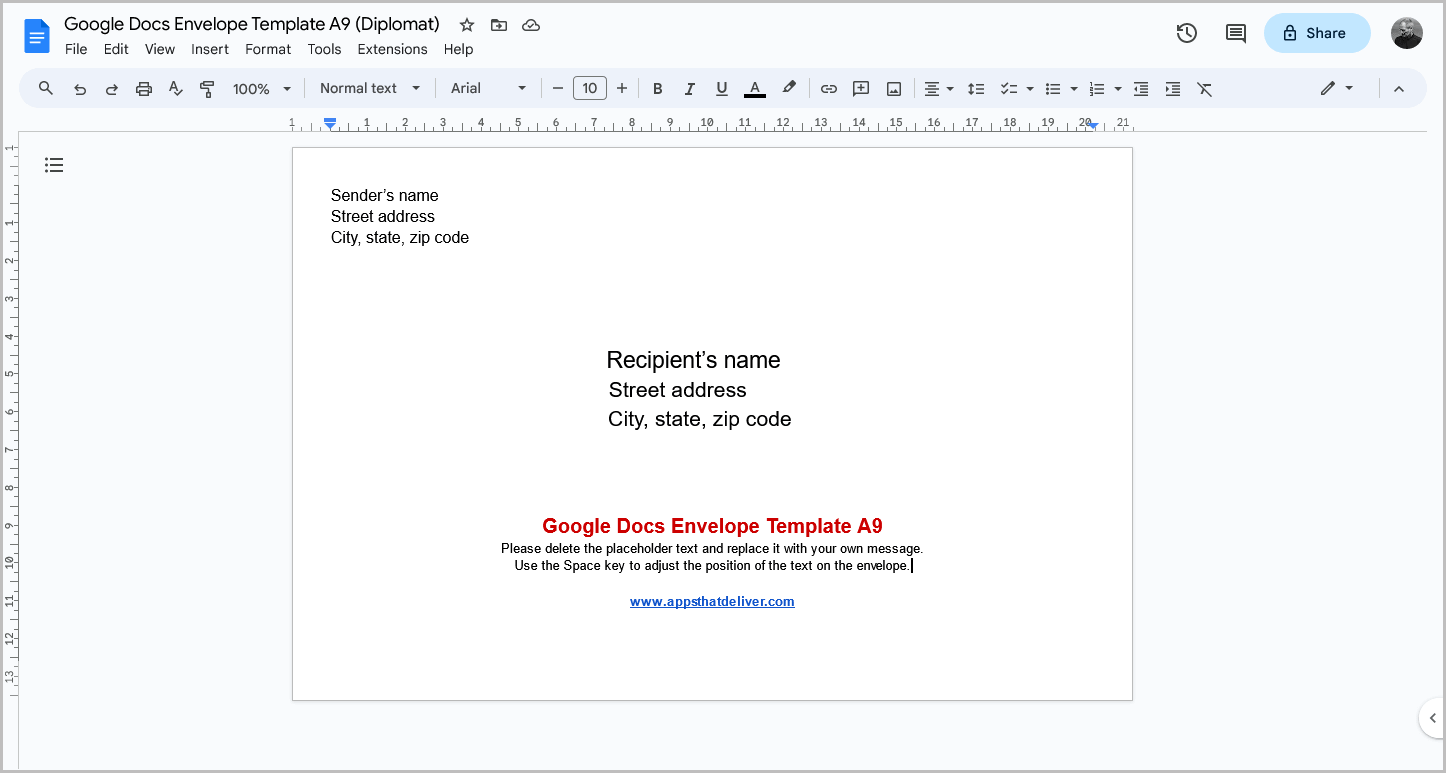Open the document search tool

tap(45, 88)
